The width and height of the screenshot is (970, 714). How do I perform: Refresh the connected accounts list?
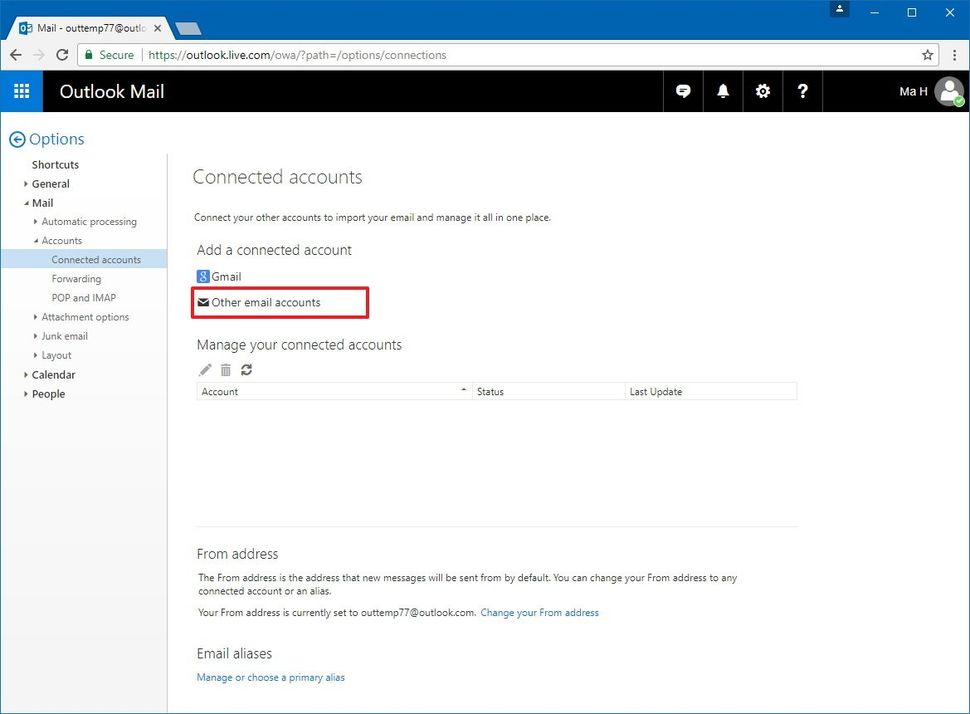coord(246,369)
